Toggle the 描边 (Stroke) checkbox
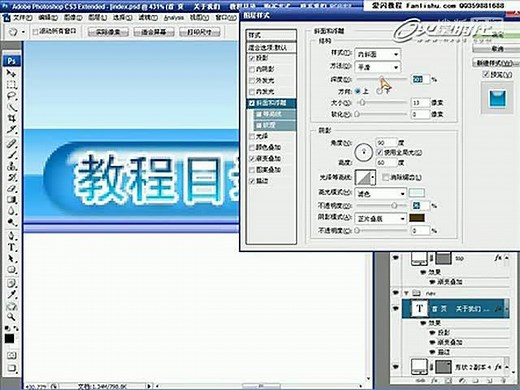The width and height of the screenshot is (520, 390). [x=252, y=181]
